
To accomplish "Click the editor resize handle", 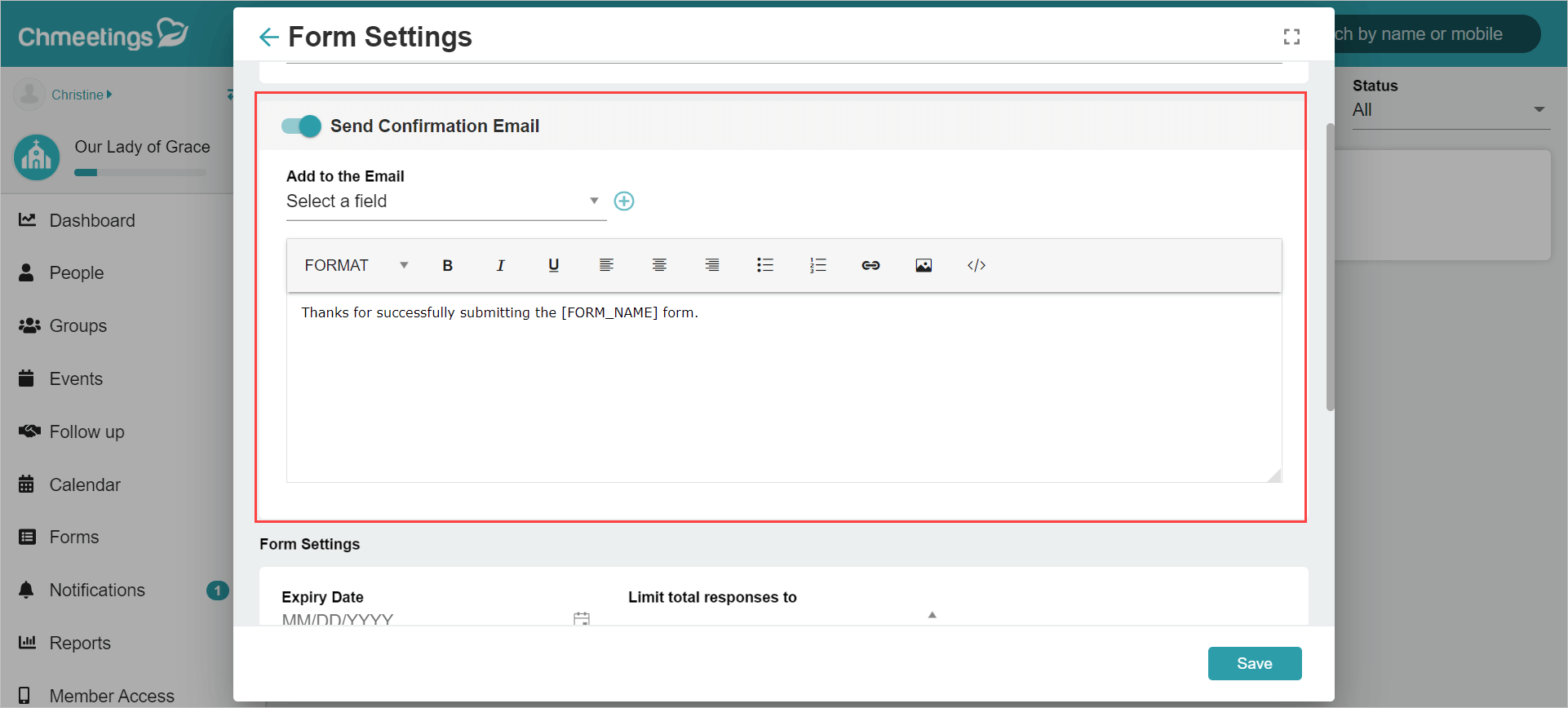I will (x=1274, y=476).
